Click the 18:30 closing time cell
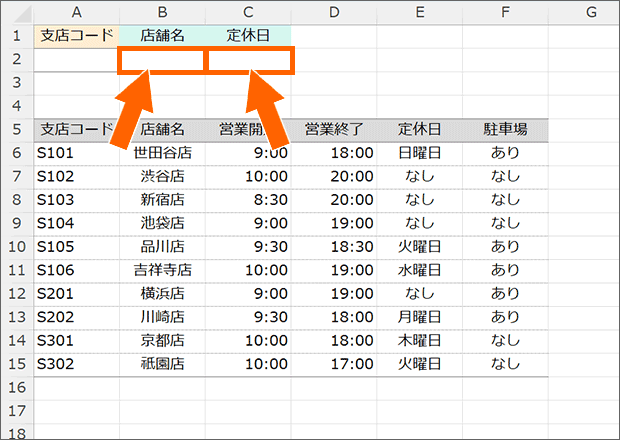 click(334, 246)
